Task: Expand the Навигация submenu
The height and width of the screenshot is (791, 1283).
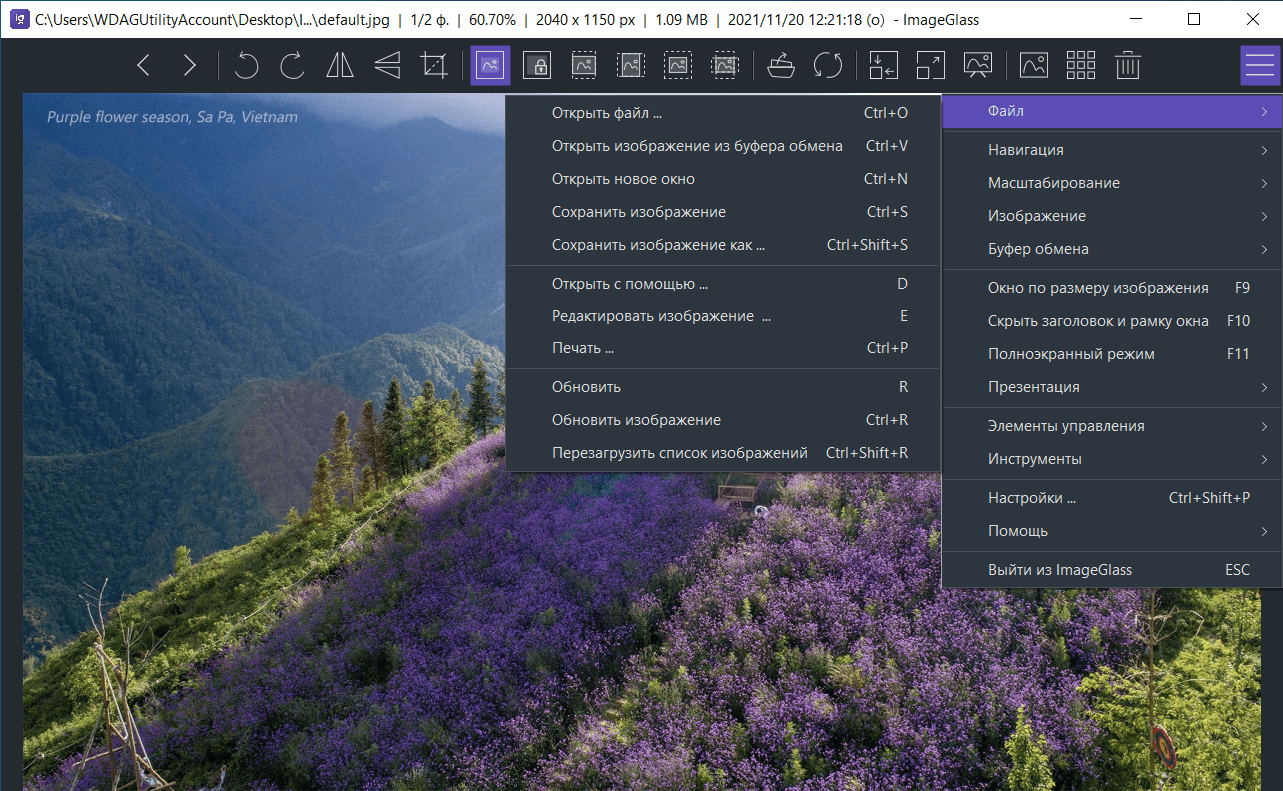Action: click(x=1112, y=150)
